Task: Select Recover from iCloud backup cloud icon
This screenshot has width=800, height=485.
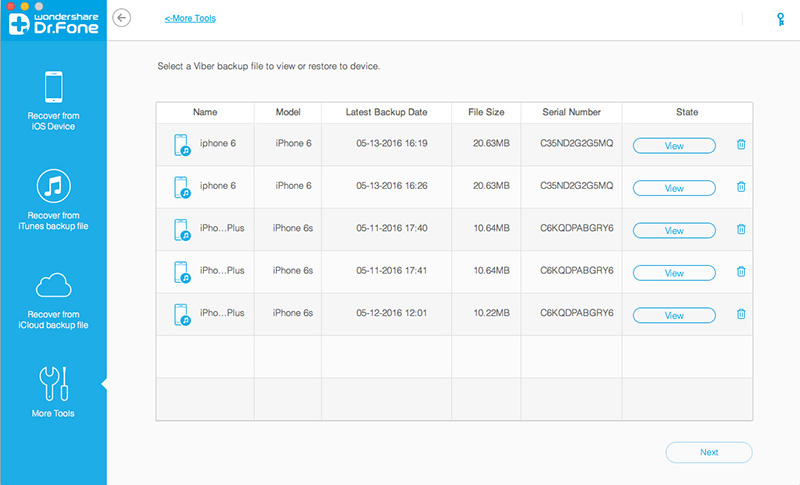Action: tap(54, 285)
